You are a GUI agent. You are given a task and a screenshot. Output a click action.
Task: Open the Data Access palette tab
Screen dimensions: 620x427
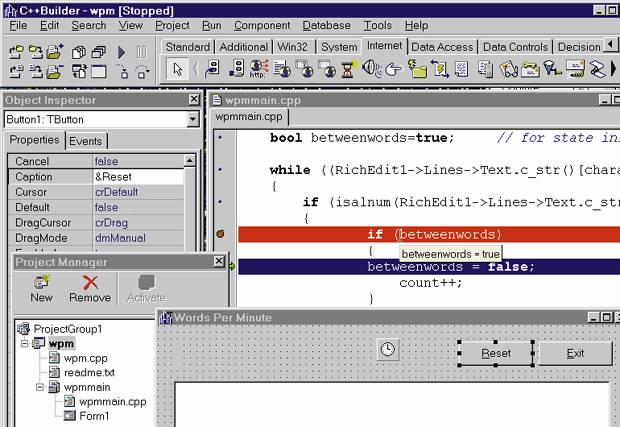tap(441, 47)
